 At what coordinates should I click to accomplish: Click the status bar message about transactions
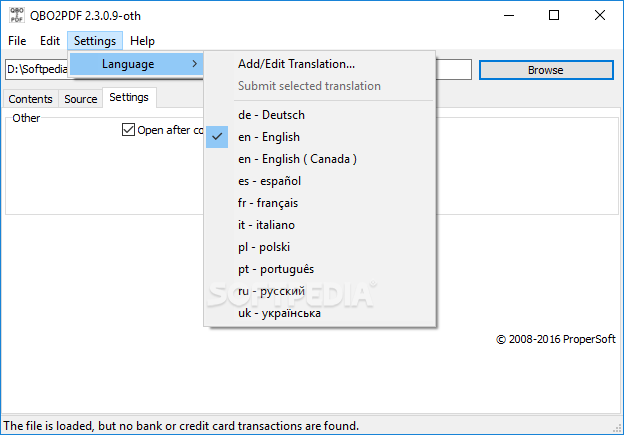(181, 426)
